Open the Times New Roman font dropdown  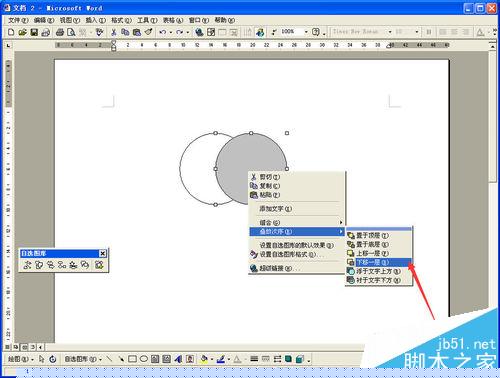390,32
